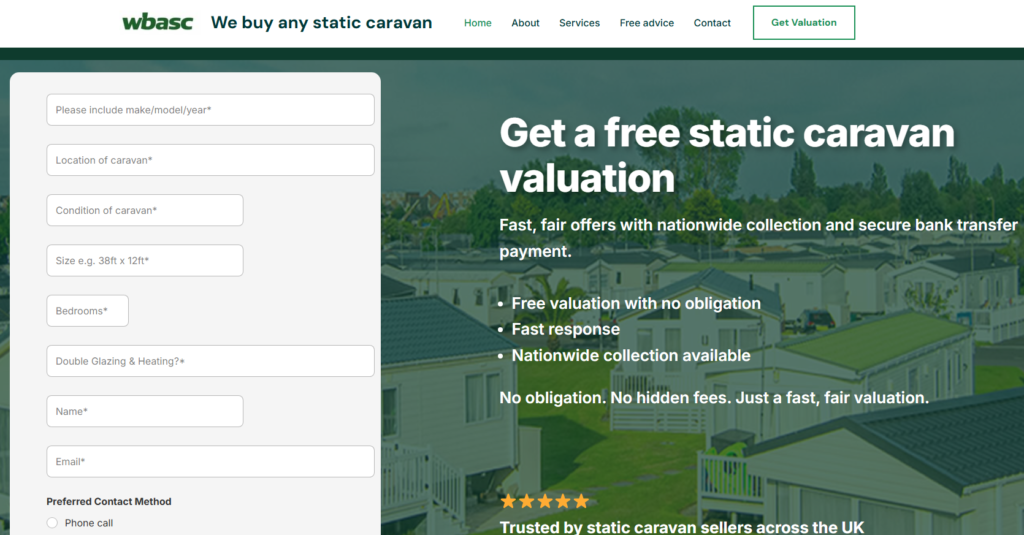The height and width of the screenshot is (535, 1024).
Task: Click the Name input field
Action: tap(145, 411)
